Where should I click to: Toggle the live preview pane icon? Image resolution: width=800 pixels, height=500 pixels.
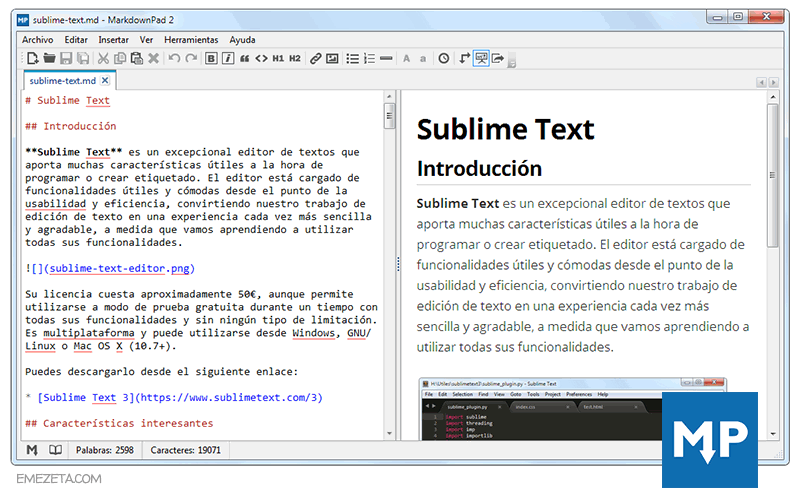pyautogui.click(x=481, y=59)
